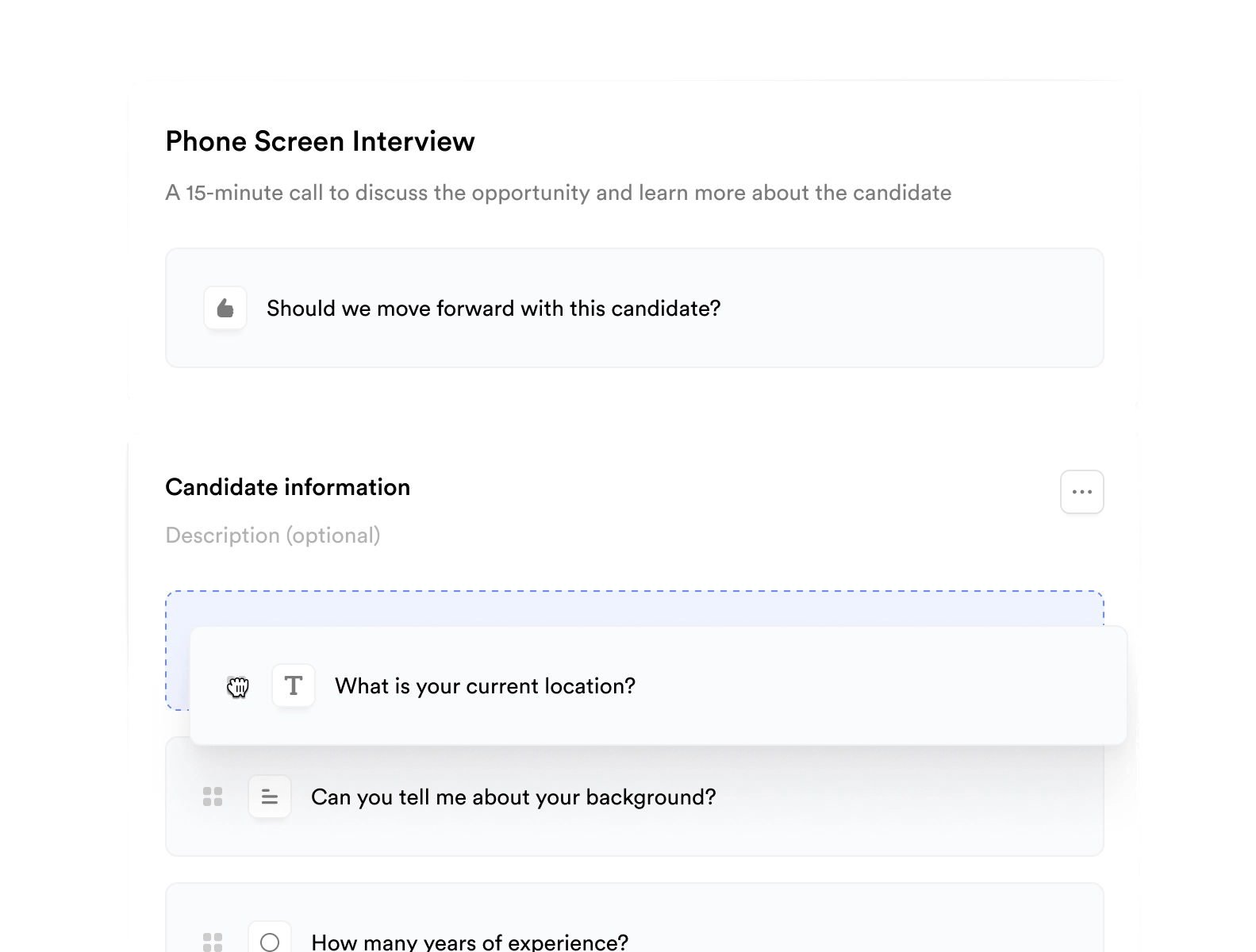Click the Candidate information section heading

click(x=287, y=487)
